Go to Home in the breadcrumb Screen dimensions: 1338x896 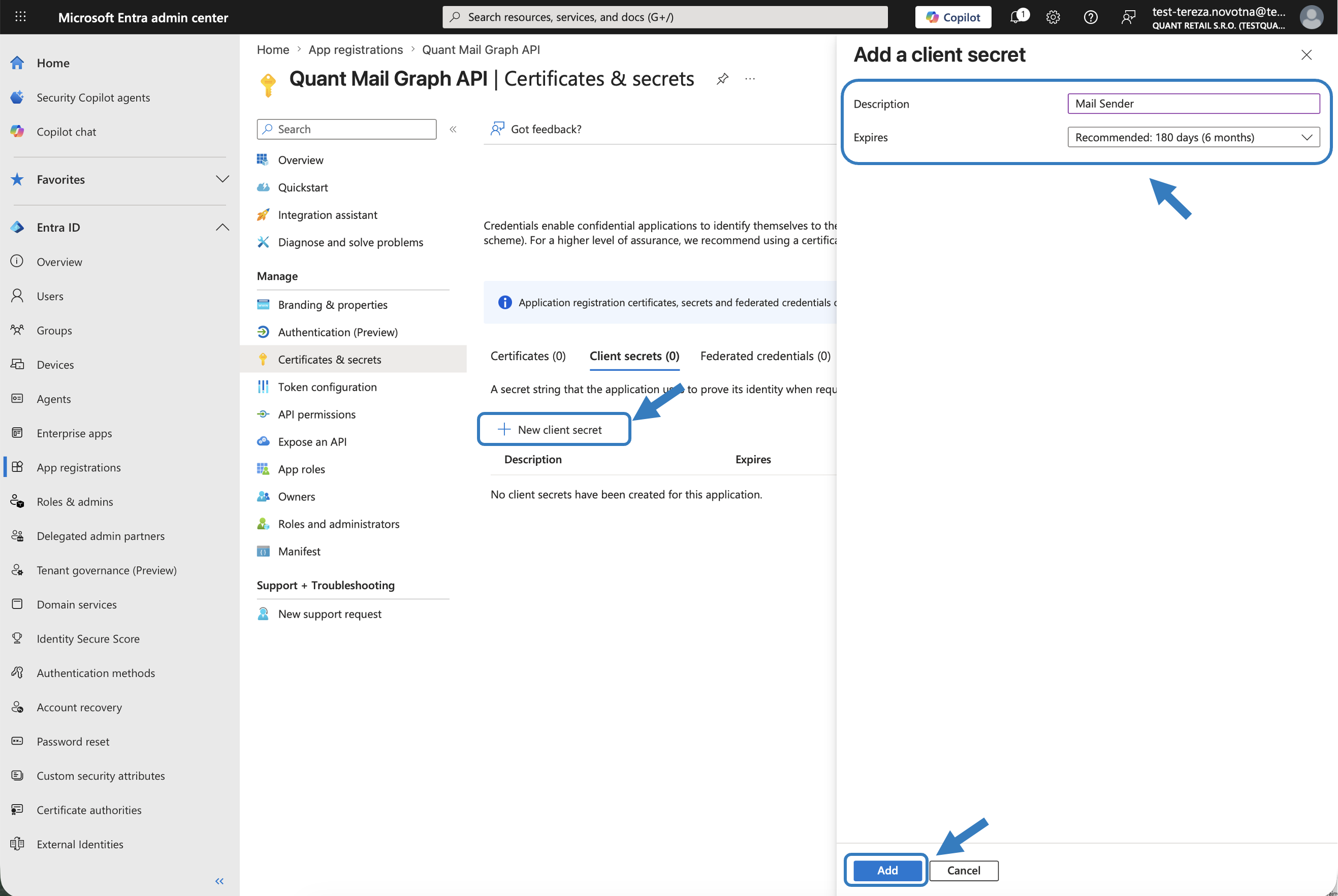coord(273,50)
